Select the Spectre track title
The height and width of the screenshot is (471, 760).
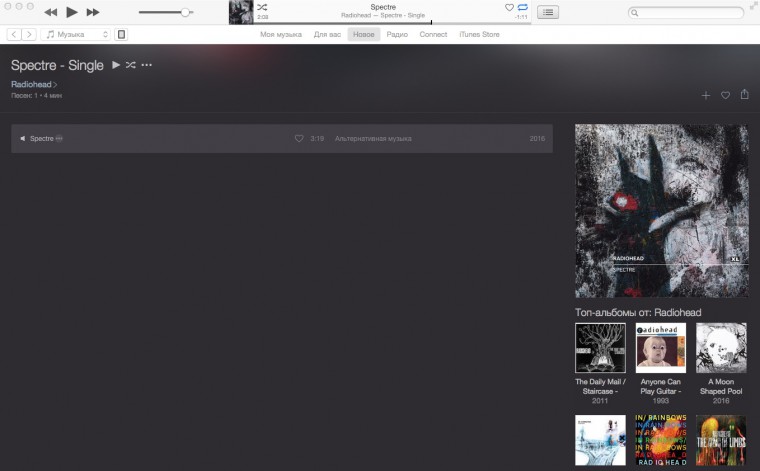pyautogui.click(x=42, y=139)
